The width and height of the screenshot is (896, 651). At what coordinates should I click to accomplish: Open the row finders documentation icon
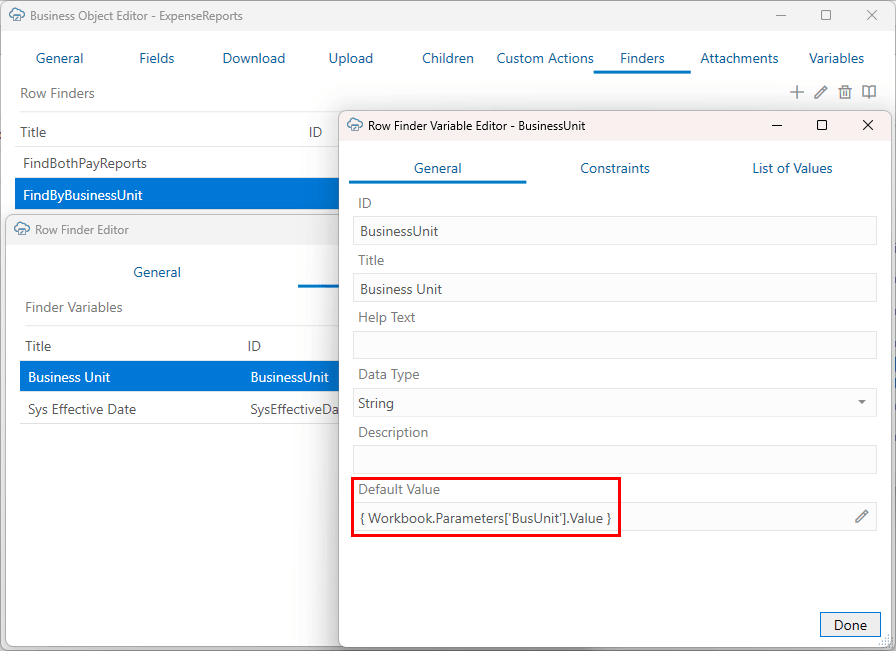point(869,92)
